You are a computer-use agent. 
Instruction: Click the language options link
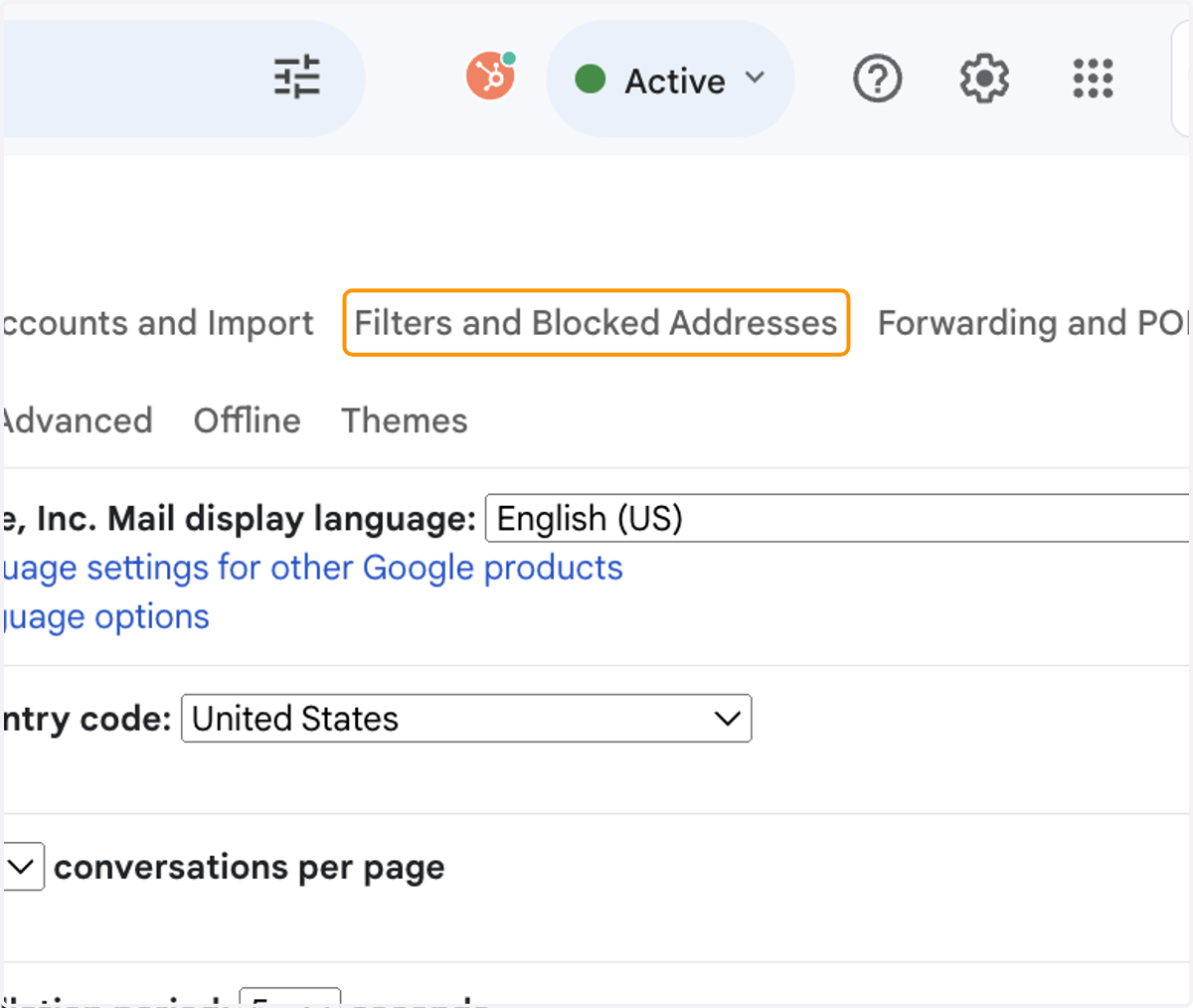coord(104,617)
